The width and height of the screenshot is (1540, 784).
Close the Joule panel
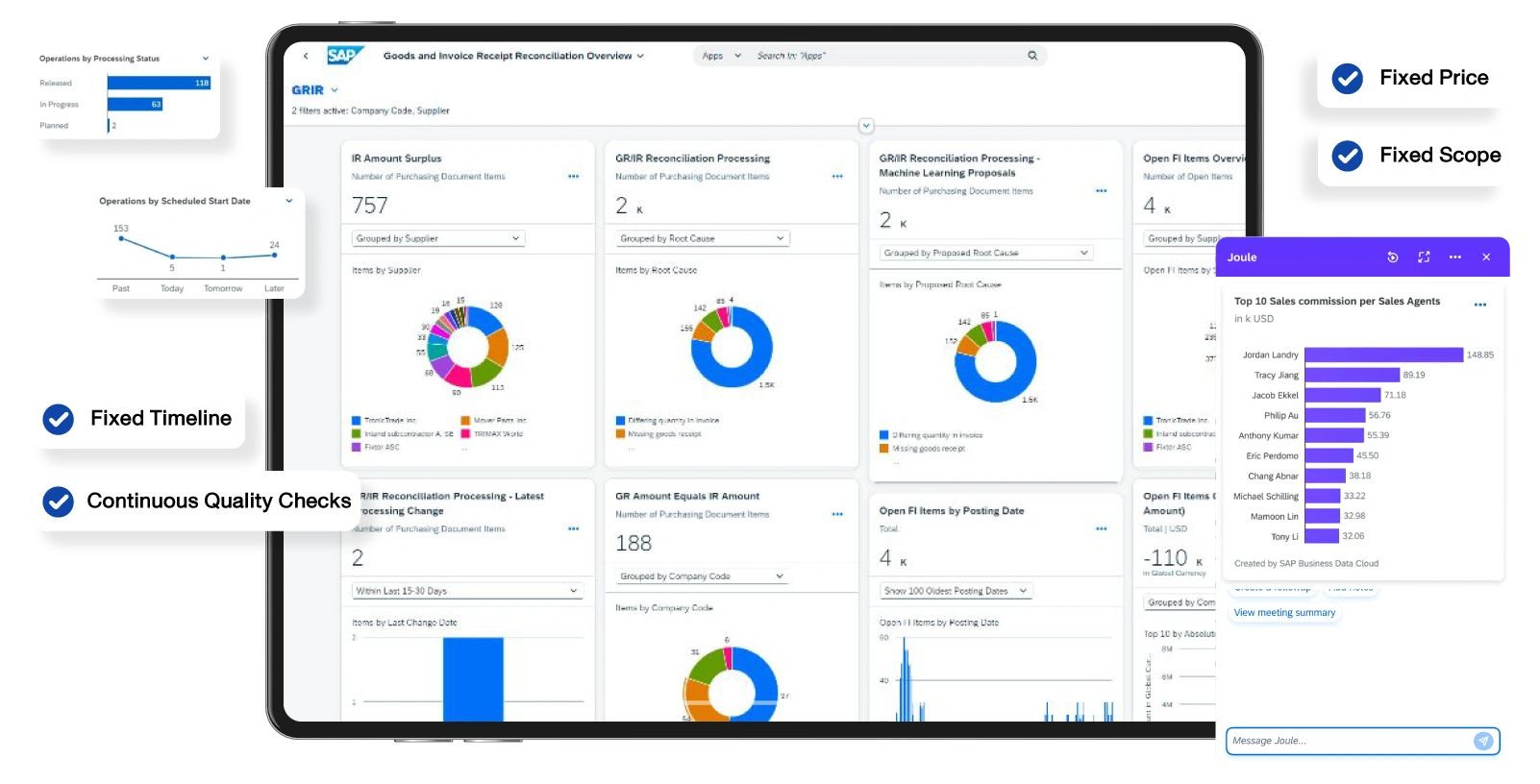pos(1486,257)
